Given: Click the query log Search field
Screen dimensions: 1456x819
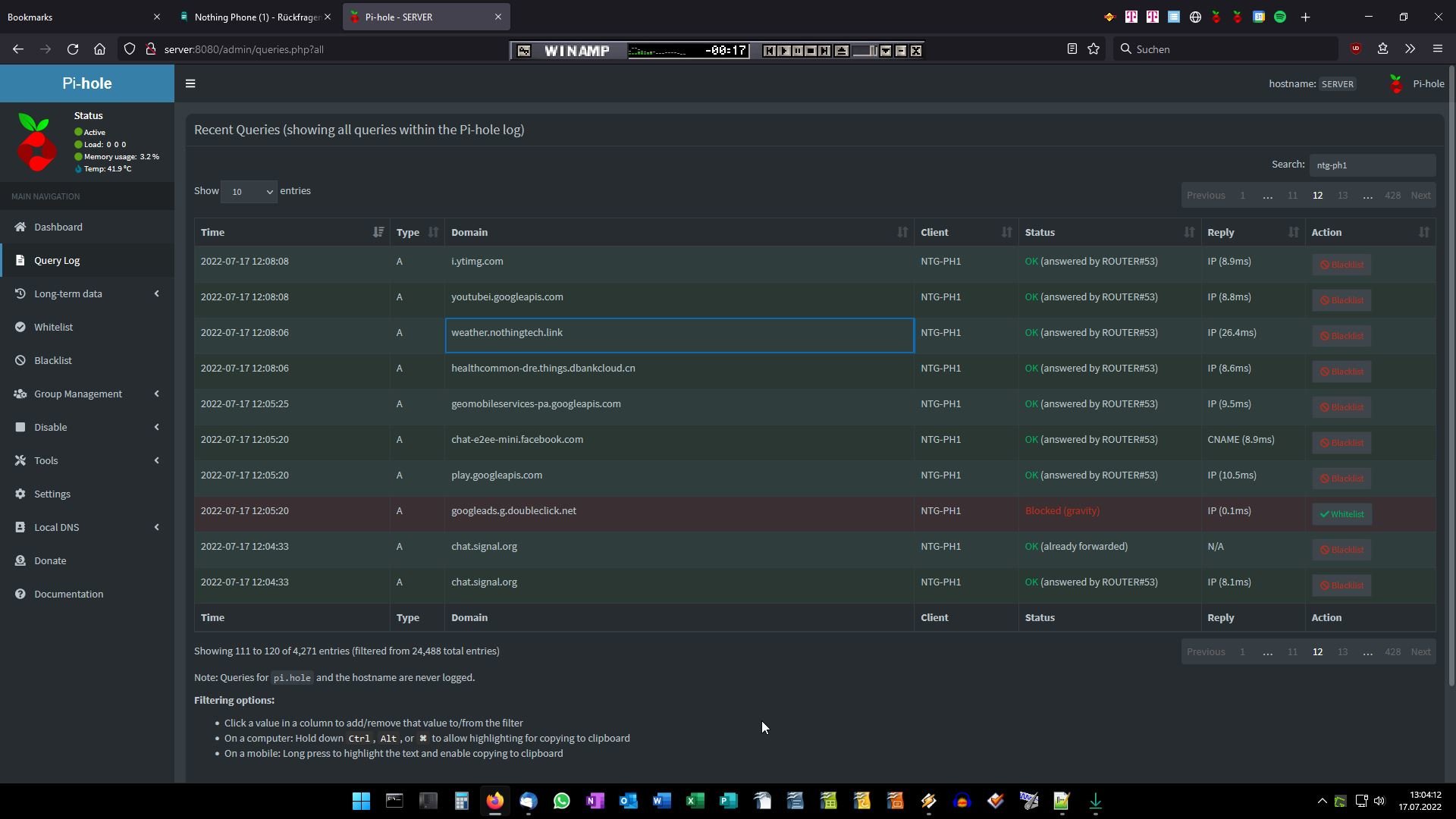Looking at the screenshot, I should (1371, 165).
